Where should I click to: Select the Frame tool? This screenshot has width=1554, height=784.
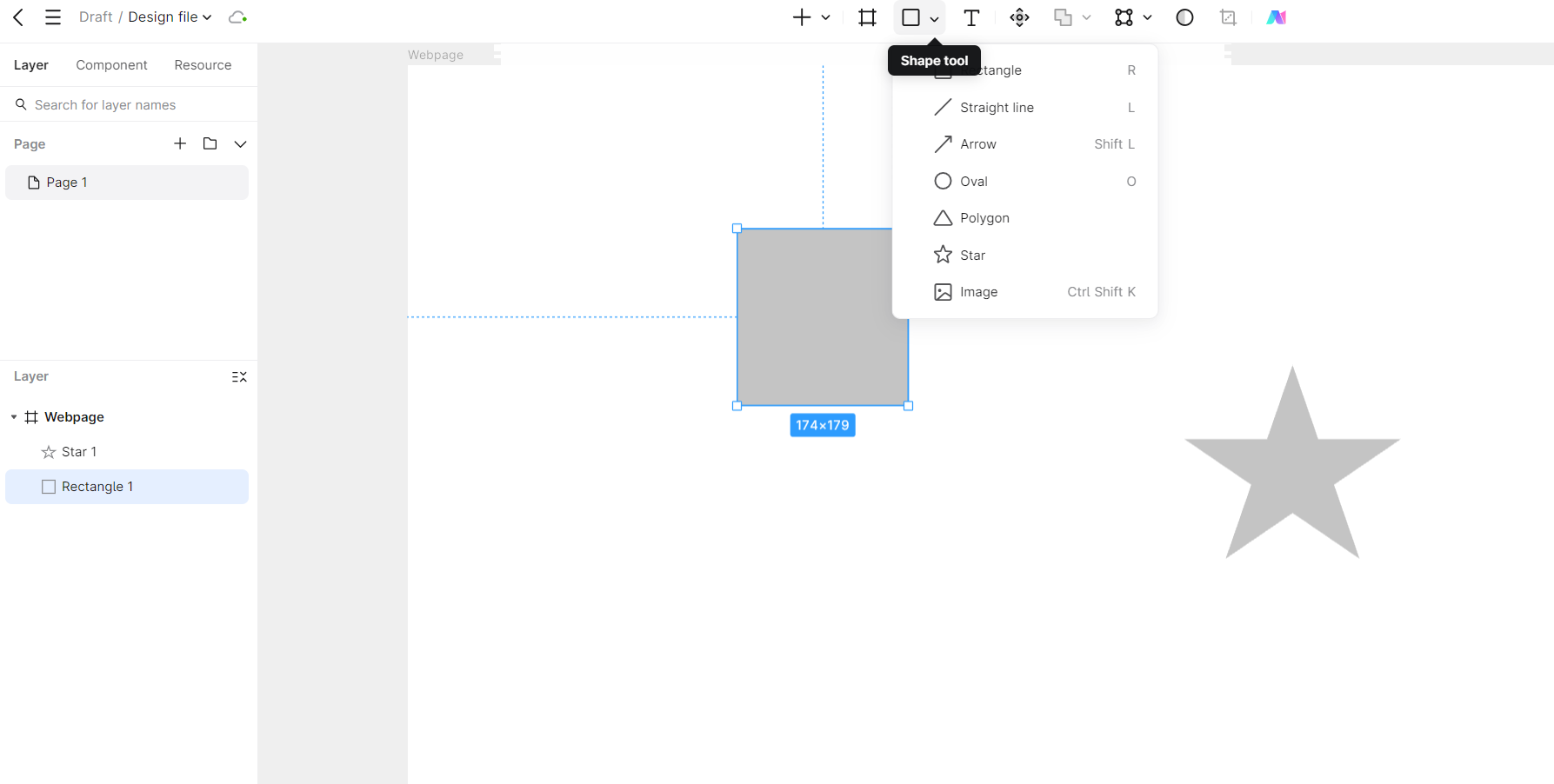pos(867,17)
